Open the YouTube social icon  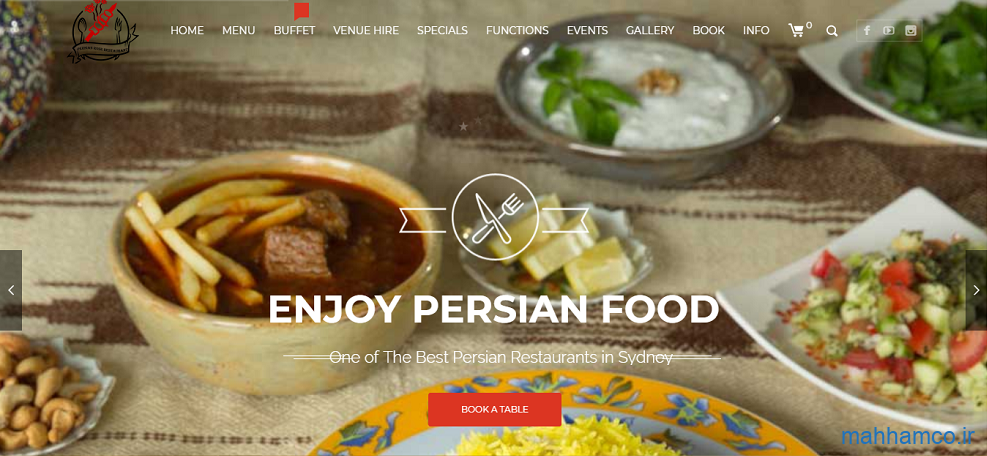pyautogui.click(x=889, y=30)
